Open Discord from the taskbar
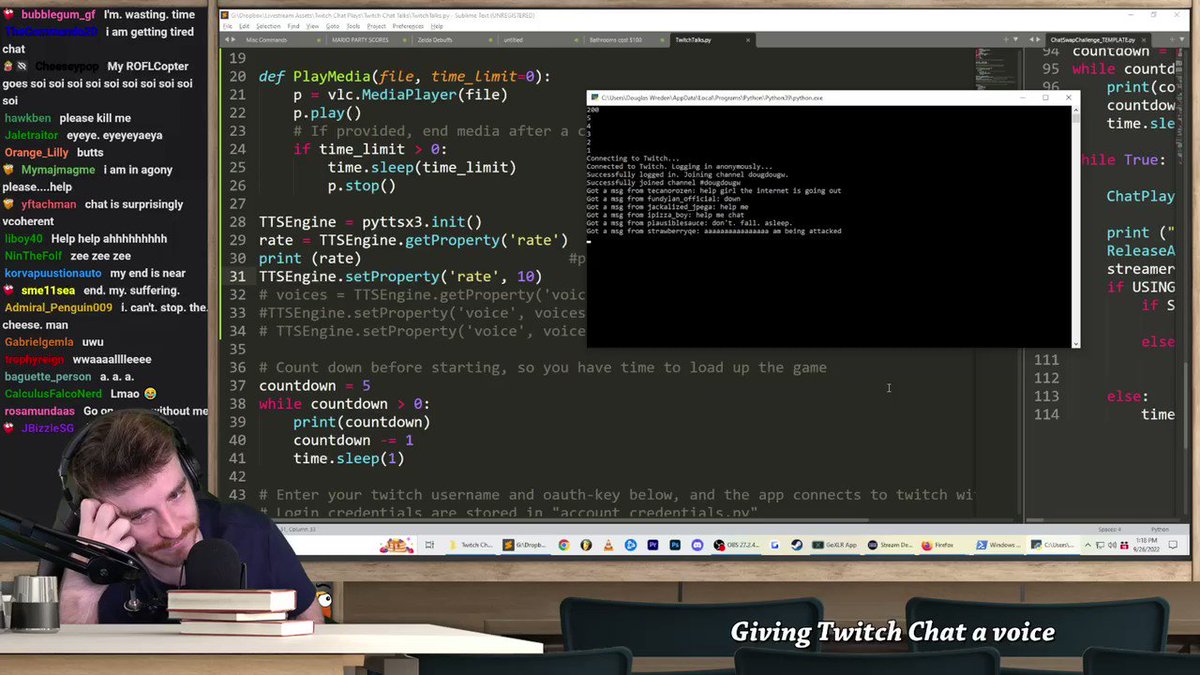1200x675 pixels. click(x=697, y=545)
